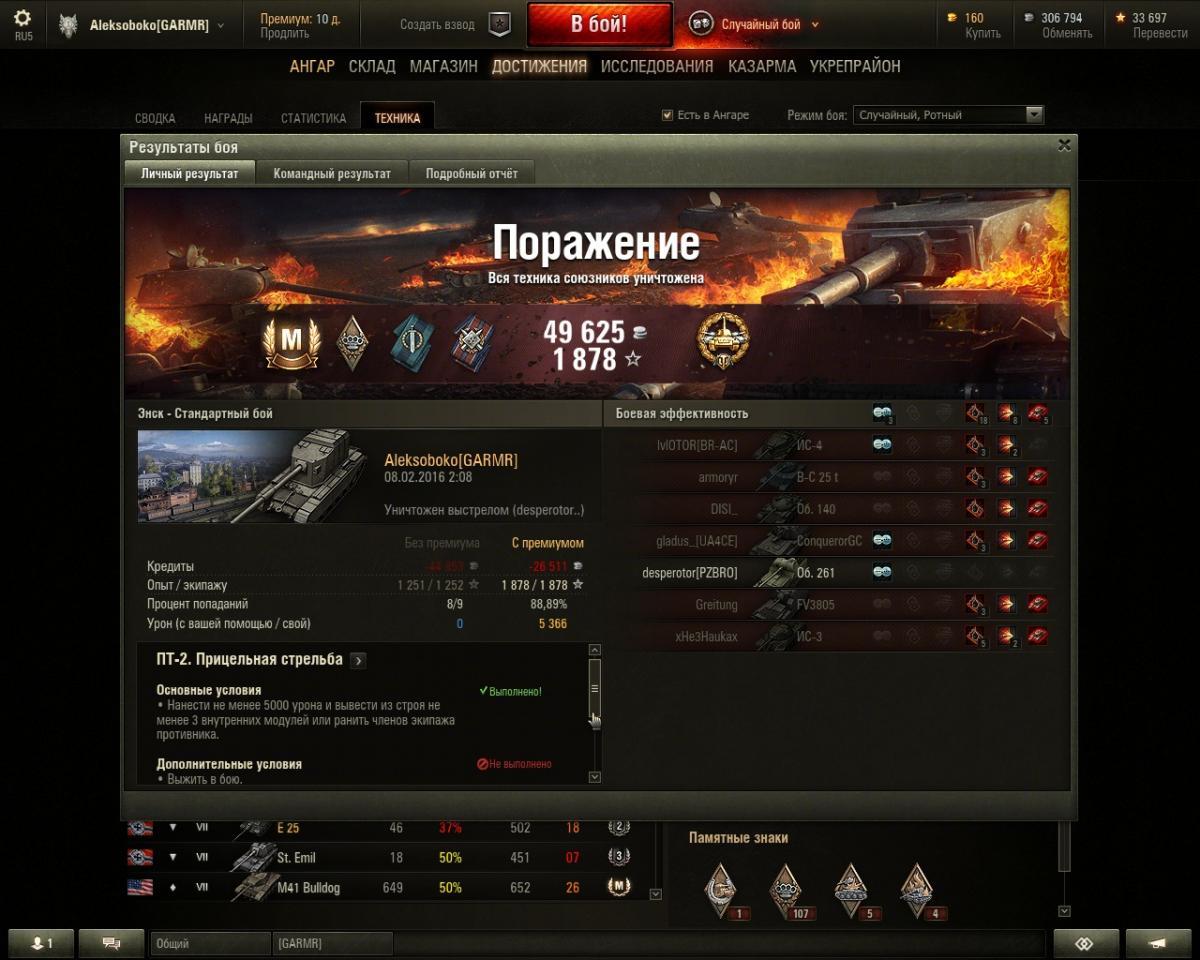Click the mission conditions scrollbar handle
This screenshot has height=960, width=1200.
pos(594,688)
